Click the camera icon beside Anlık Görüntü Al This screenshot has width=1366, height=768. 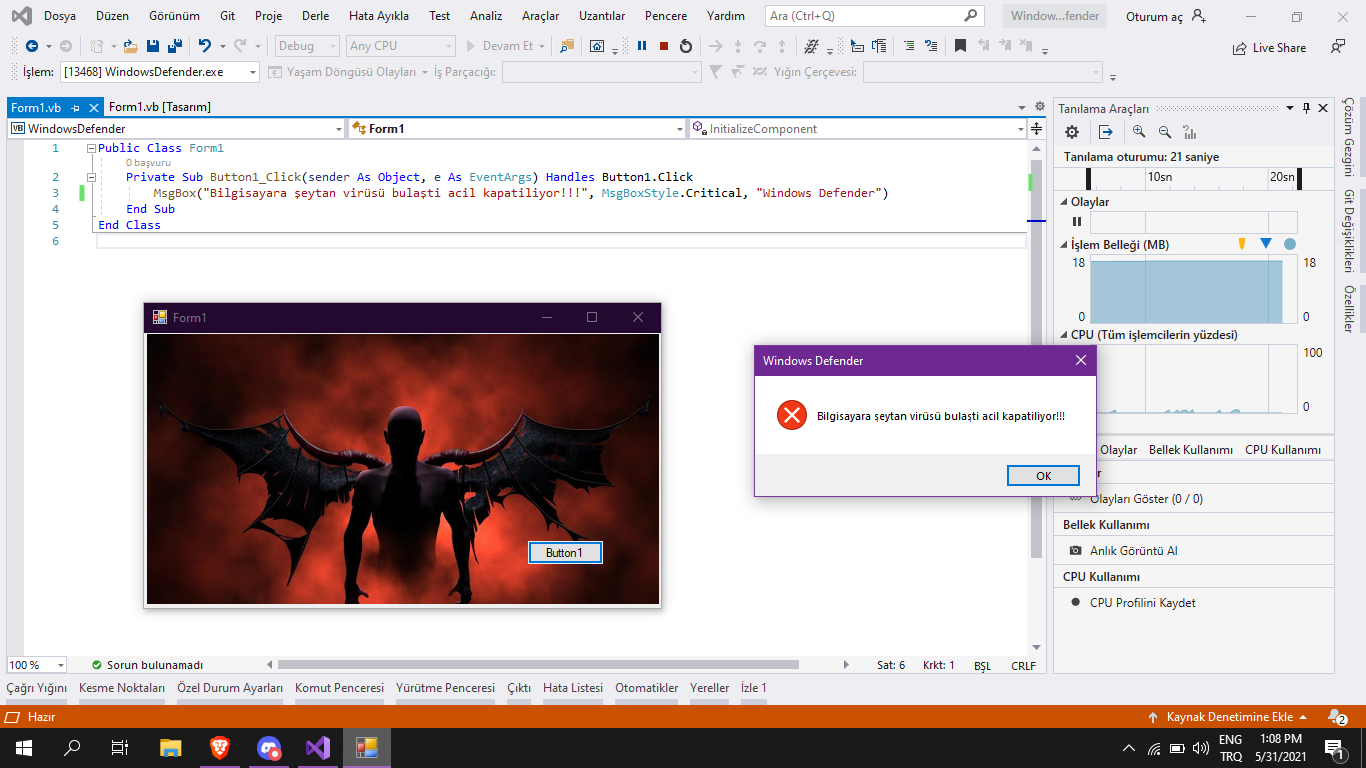1076,551
